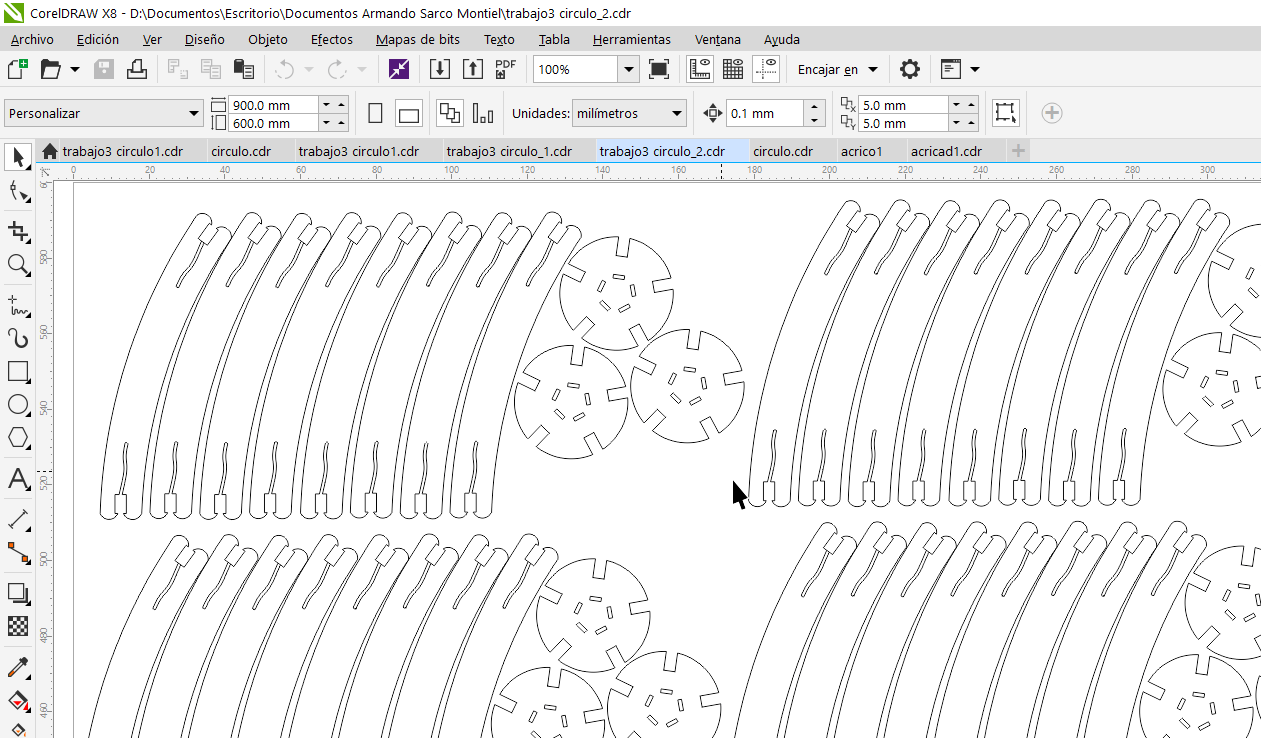Select the Shape edit tool
The width and height of the screenshot is (1261, 738).
tap(18, 192)
